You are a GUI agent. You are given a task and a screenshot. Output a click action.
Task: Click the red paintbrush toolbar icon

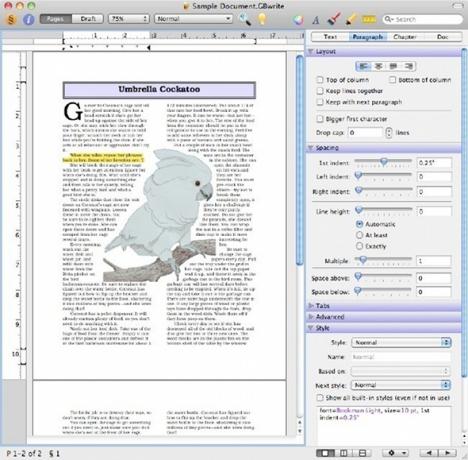333,19
